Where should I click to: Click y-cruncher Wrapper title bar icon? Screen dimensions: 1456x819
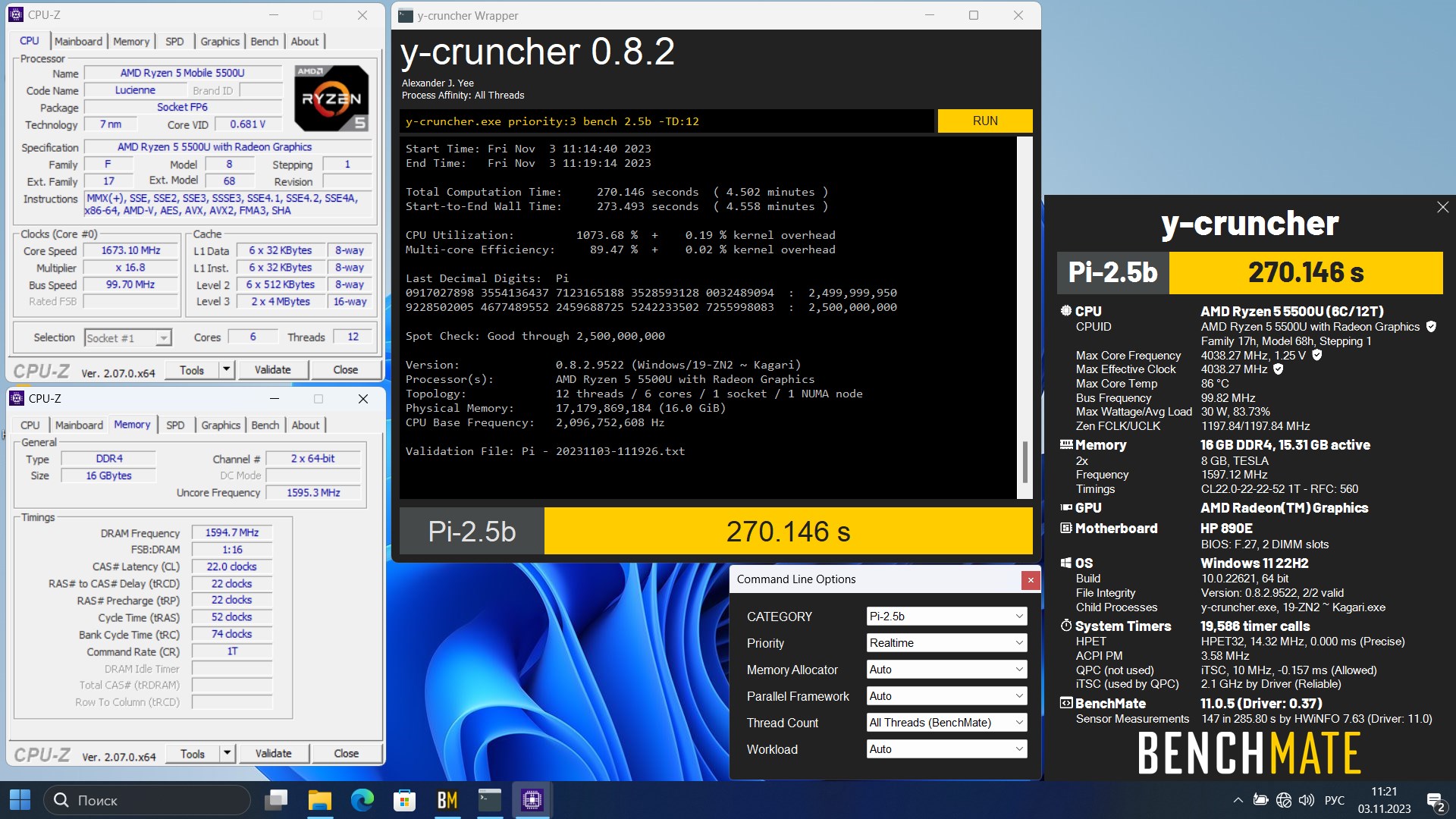(x=406, y=15)
